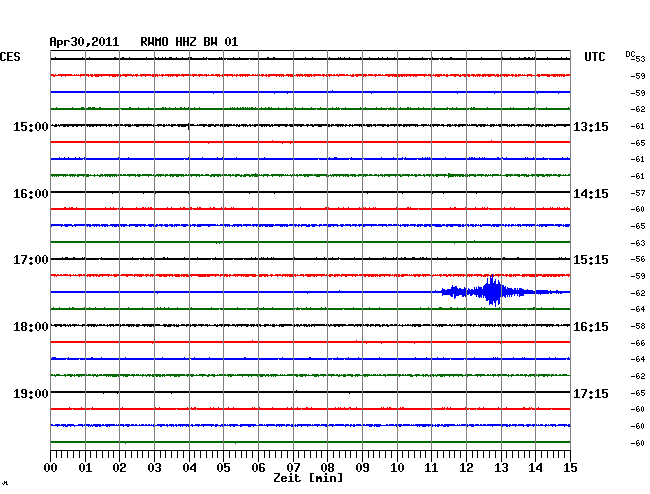Screen dimensions: 650x494
Task: Click minute 12 on the time axis
Action: [x=466, y=467]
